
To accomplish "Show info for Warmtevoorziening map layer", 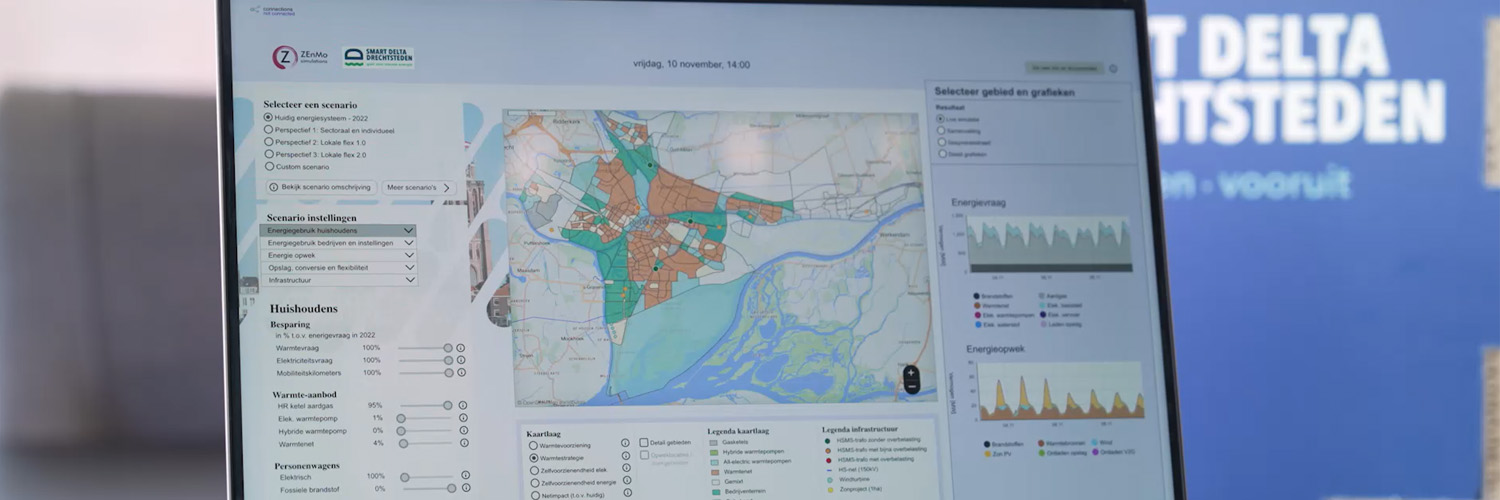I will (x=625, y=443).
